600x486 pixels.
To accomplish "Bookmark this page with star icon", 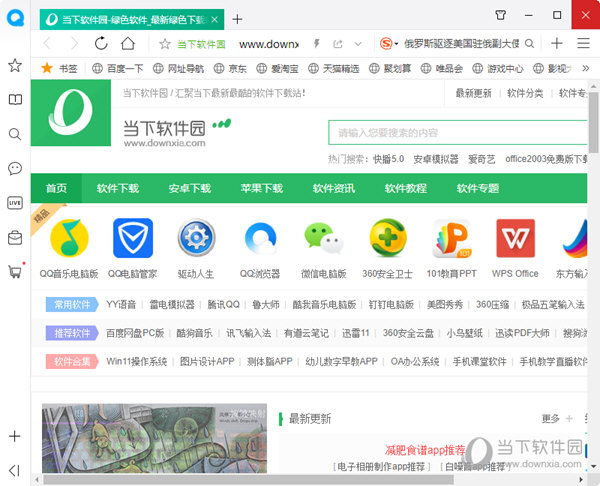I will click(x=165, y=44).
